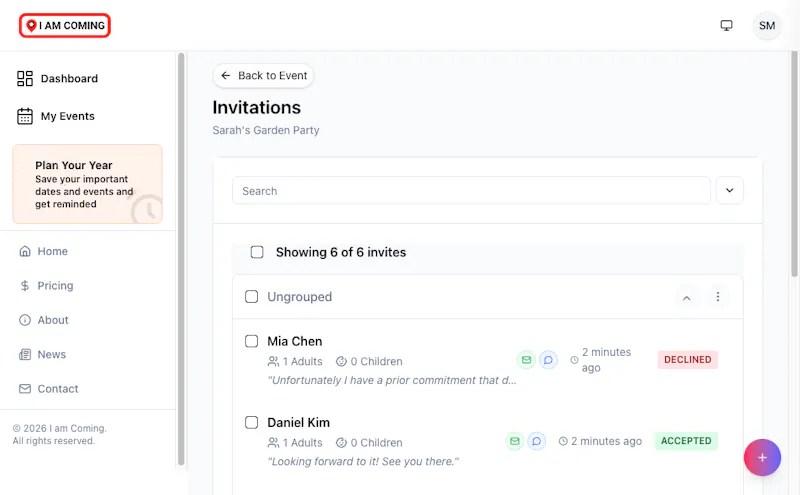Click Daniel Kim's blue chat icon
The image size is (800, 495).
pyautogui.click(x=536, y=441)
